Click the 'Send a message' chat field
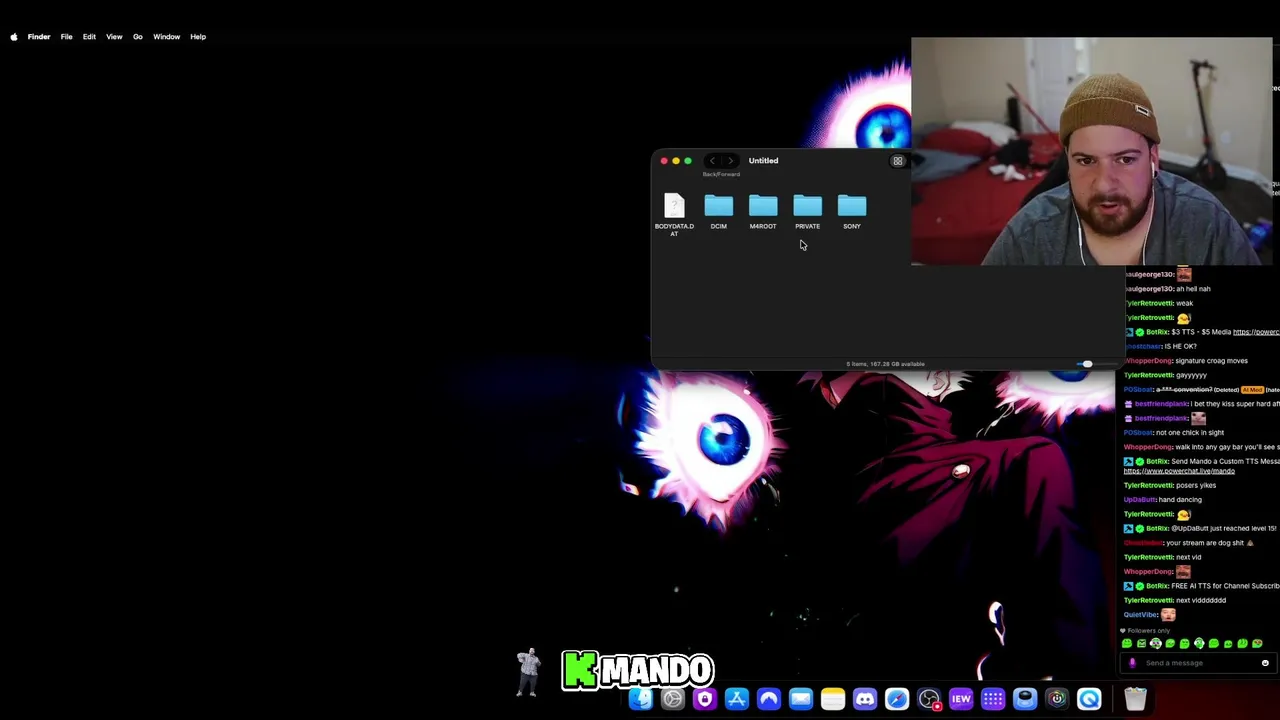 pos(1197,663)
